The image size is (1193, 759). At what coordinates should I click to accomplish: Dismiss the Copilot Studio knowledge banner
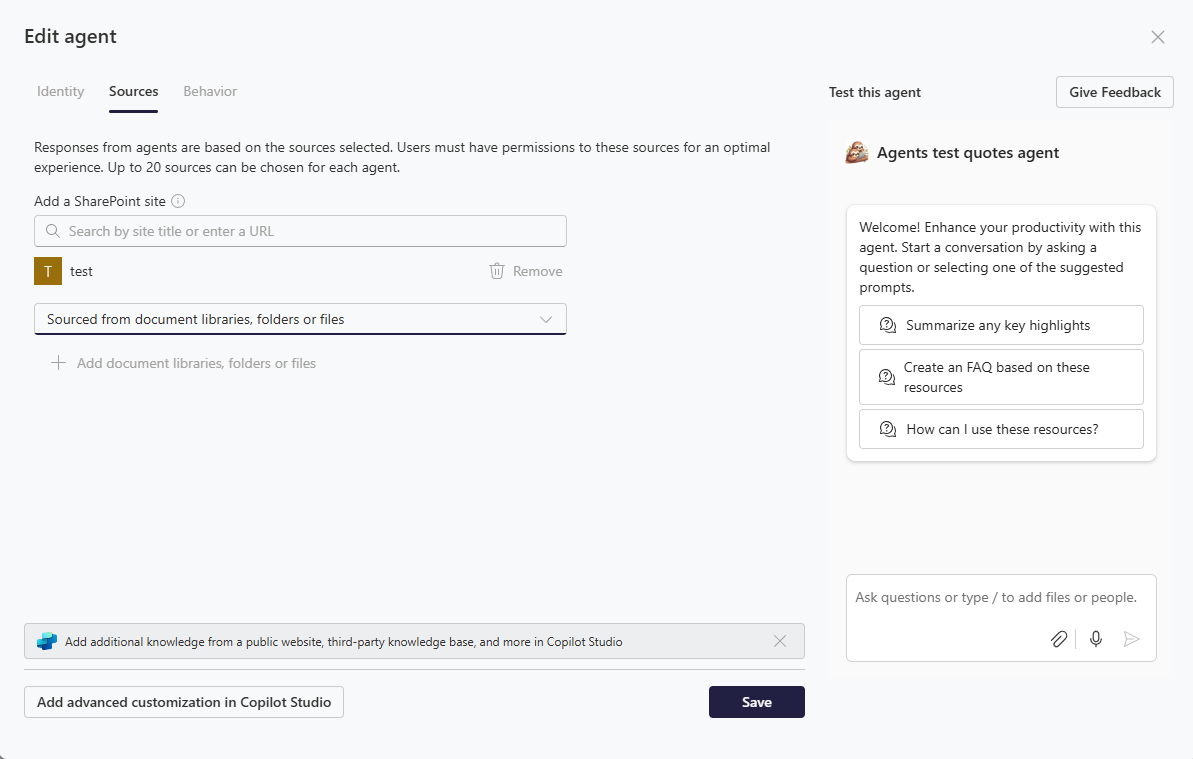[x=780, y=641]
